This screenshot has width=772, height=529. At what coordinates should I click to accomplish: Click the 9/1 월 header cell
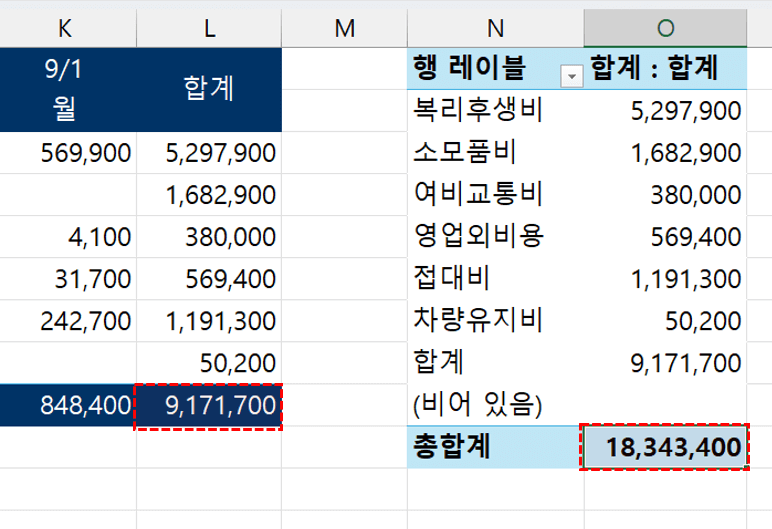68,90
